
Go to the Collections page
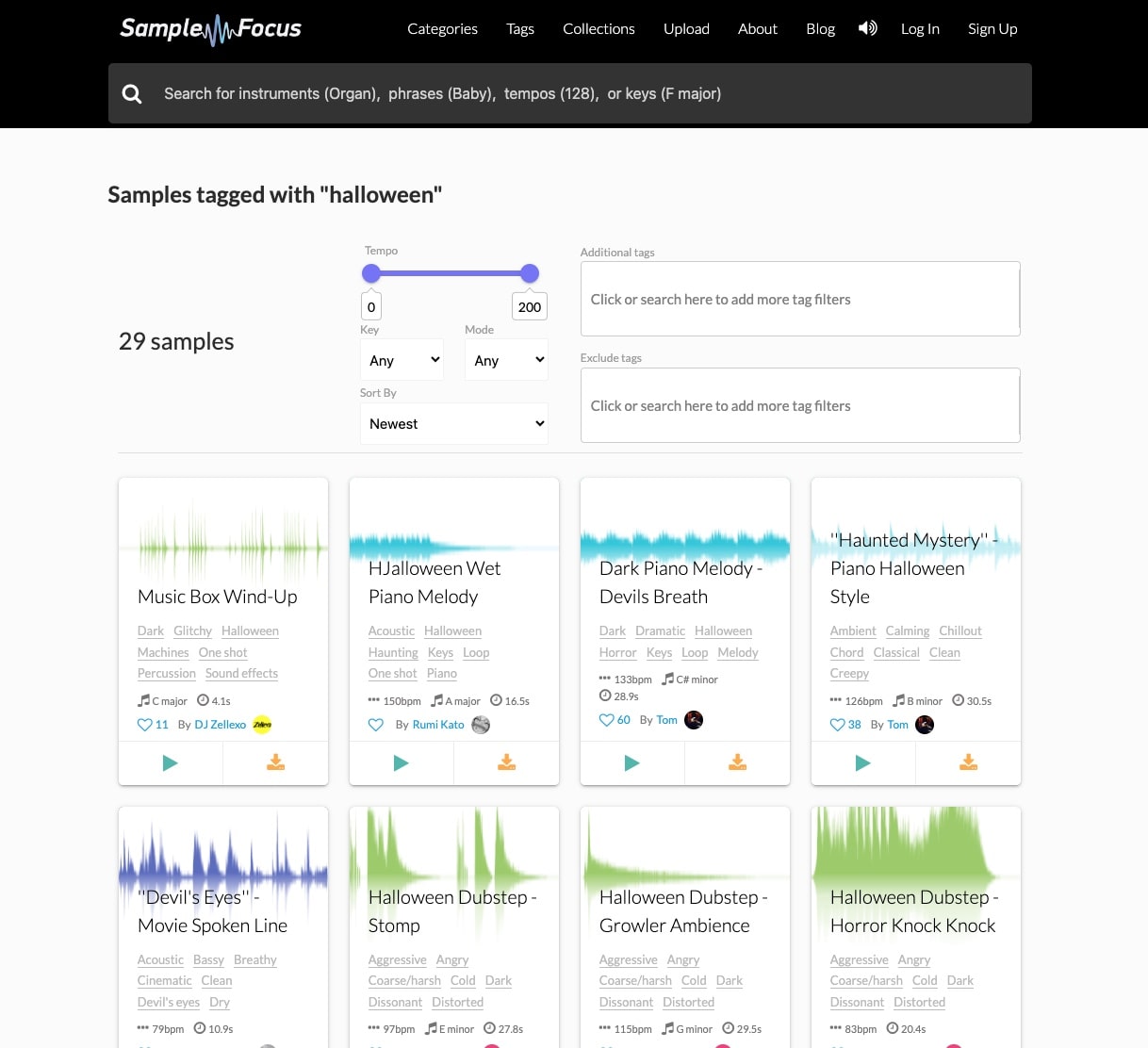tap(599, 29)
